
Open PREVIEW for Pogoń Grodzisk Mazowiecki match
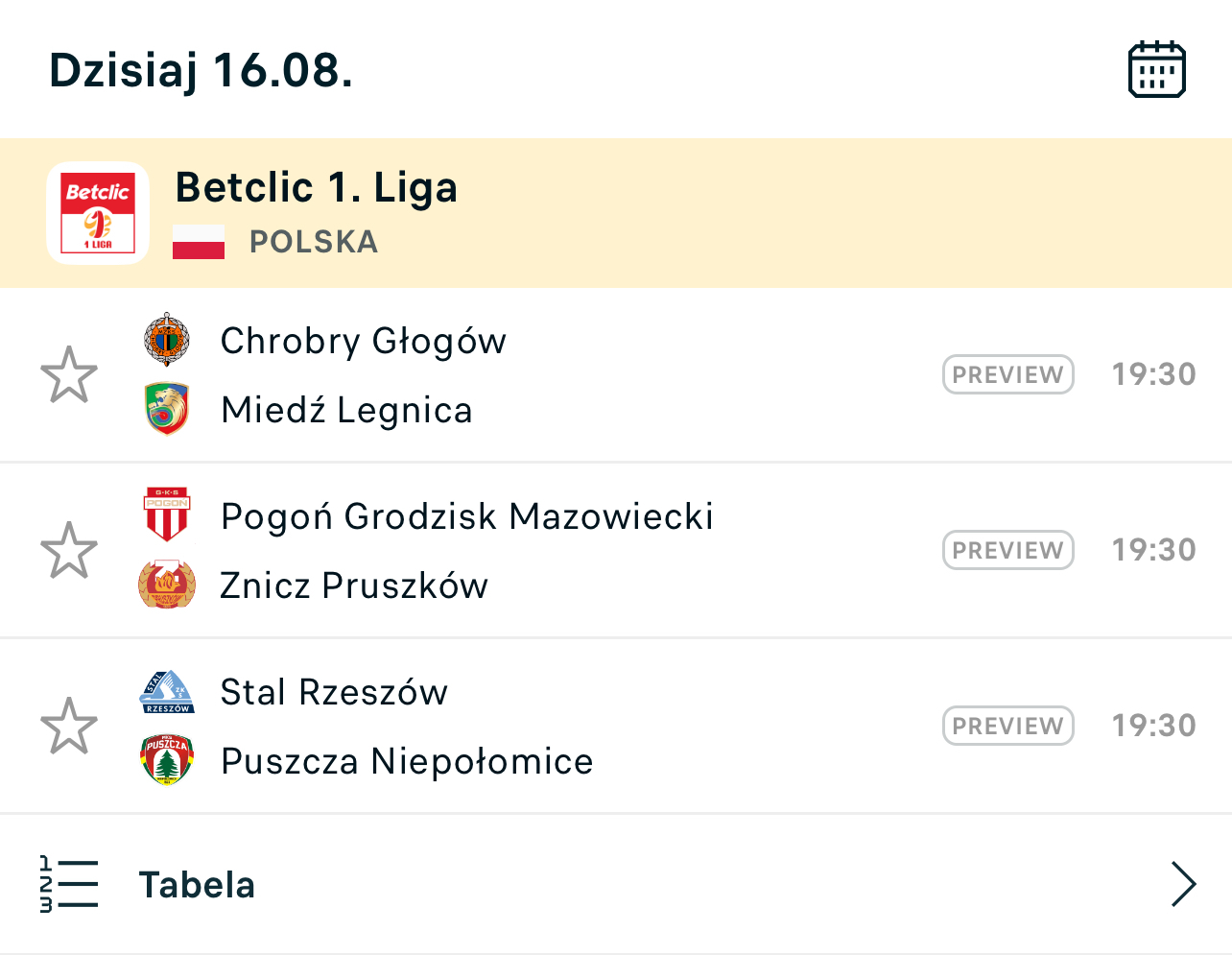click(1007, 550)
